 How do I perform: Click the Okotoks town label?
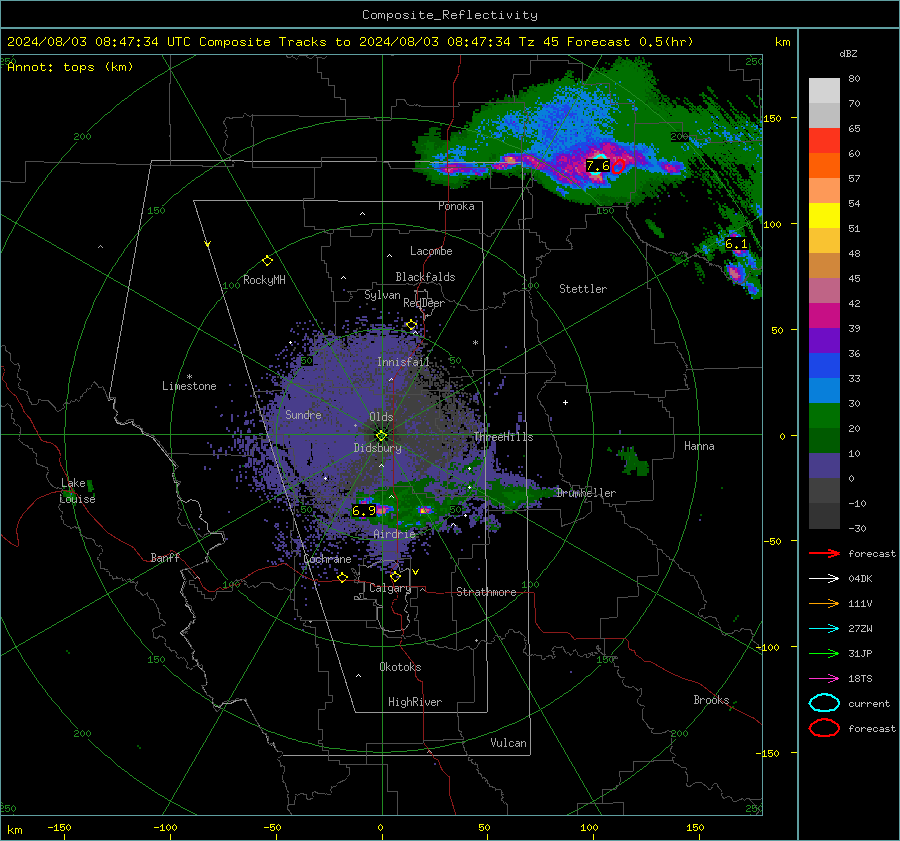(400, 667)
